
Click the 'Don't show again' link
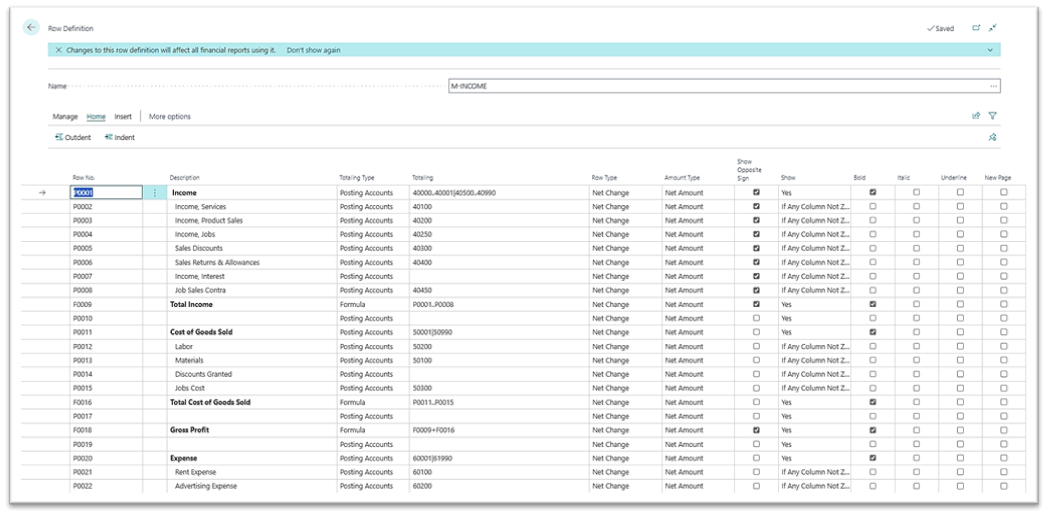313,50
